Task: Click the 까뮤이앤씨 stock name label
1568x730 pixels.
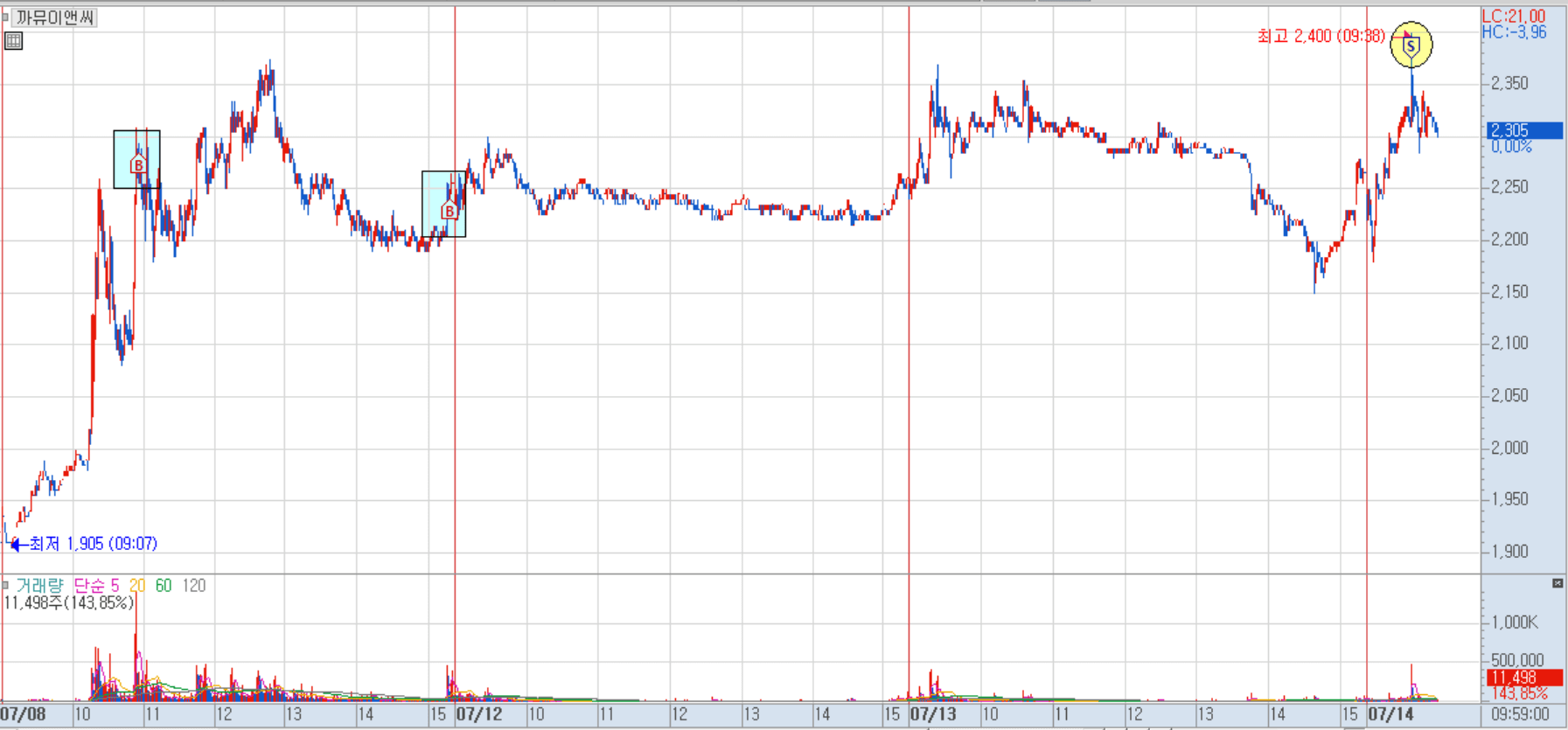Action: coord(55,17)
